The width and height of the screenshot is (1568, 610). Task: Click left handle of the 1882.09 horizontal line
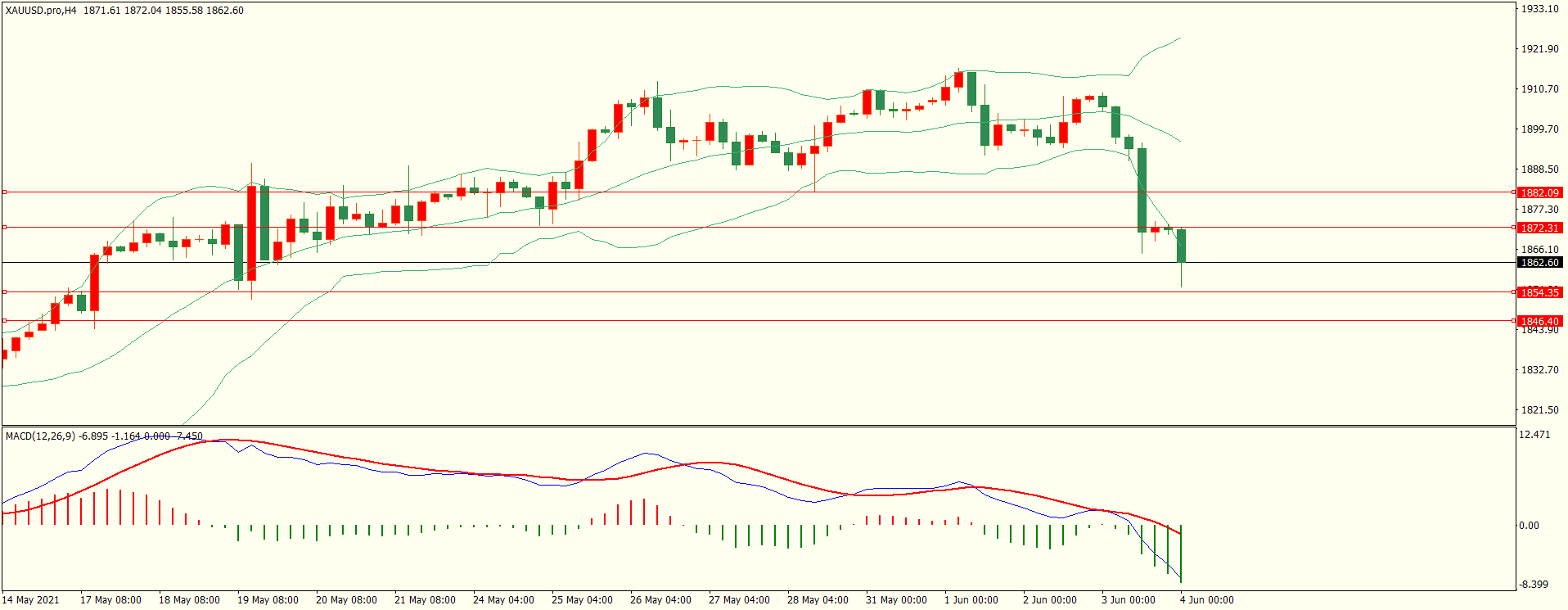(x=4, y=192)
